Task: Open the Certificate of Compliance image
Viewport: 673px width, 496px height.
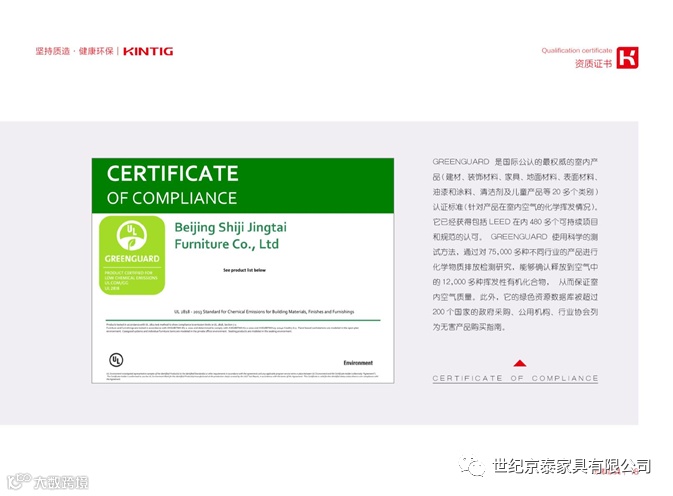Action: [243, 270]
